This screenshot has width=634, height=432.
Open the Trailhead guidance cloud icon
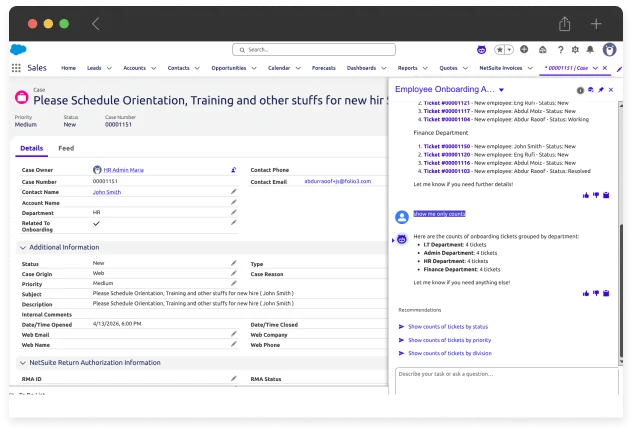pos(543,50)
